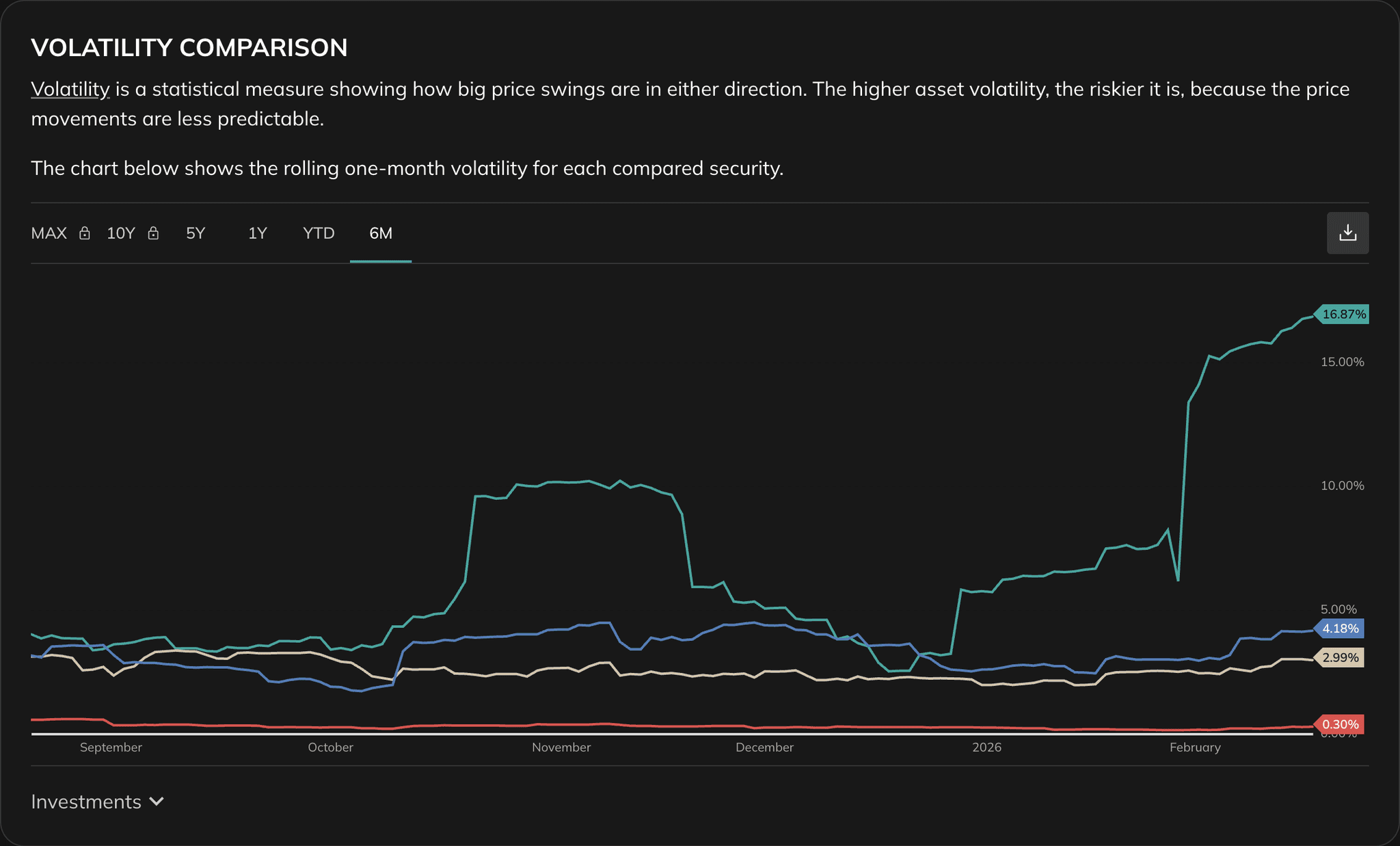Select the currently active 6M tab
Screen dimensions: 1400x846
(x=380, y=233)
